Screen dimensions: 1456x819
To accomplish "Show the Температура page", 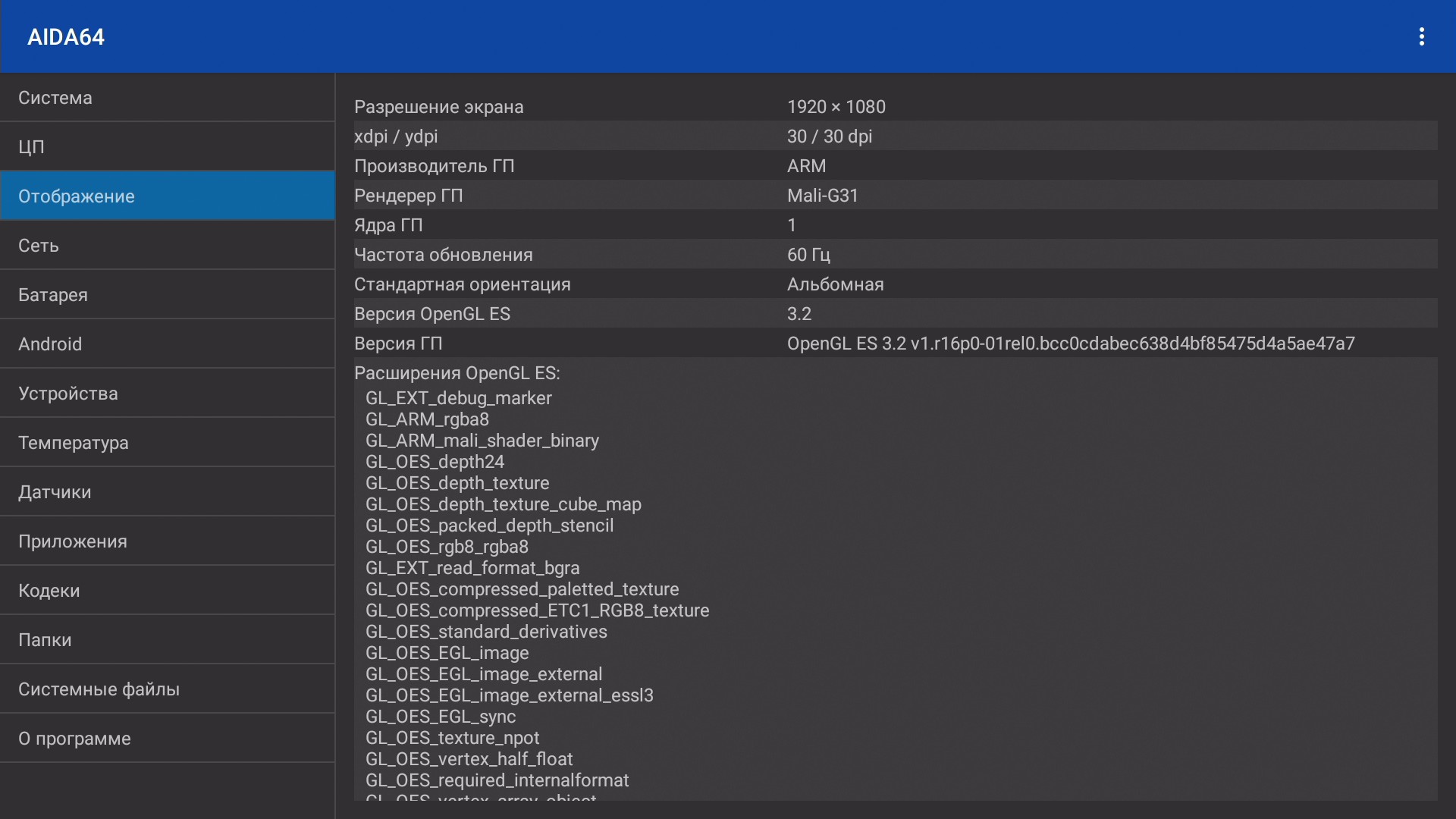I will point(167,442).
